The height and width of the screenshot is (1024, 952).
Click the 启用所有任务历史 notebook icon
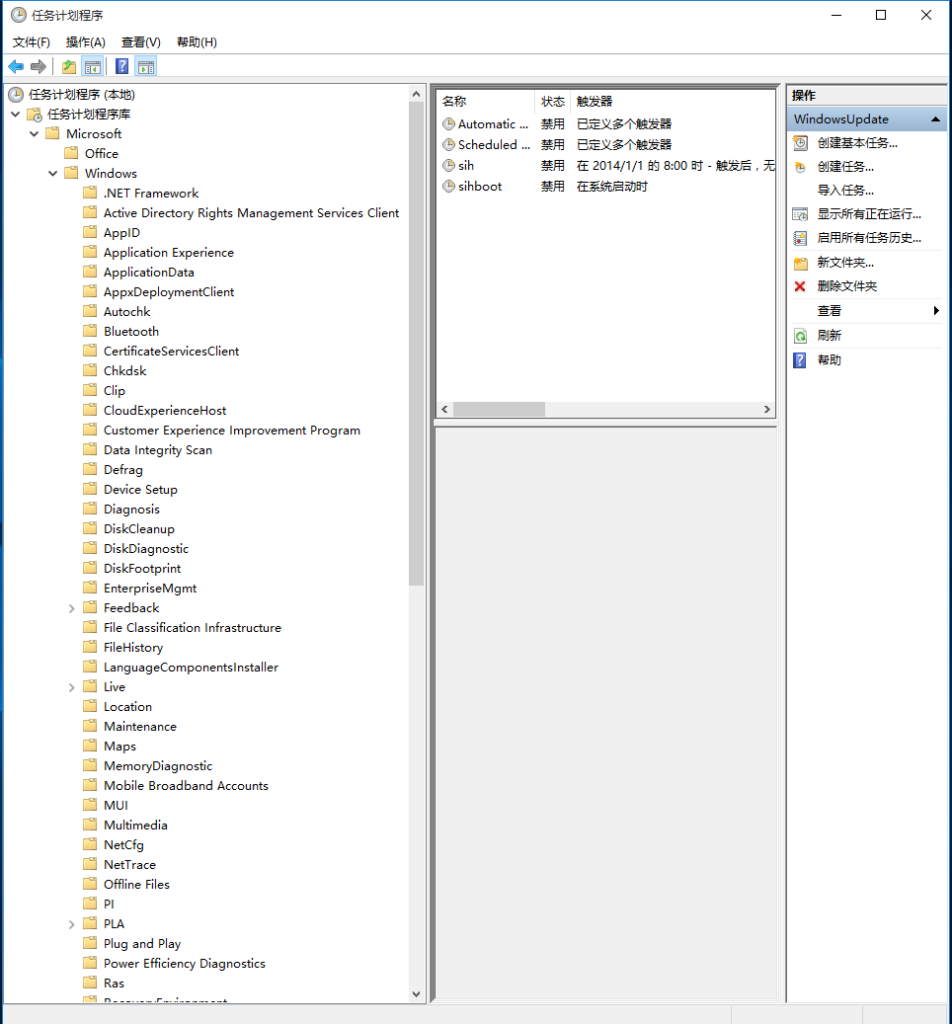[800, 239]
